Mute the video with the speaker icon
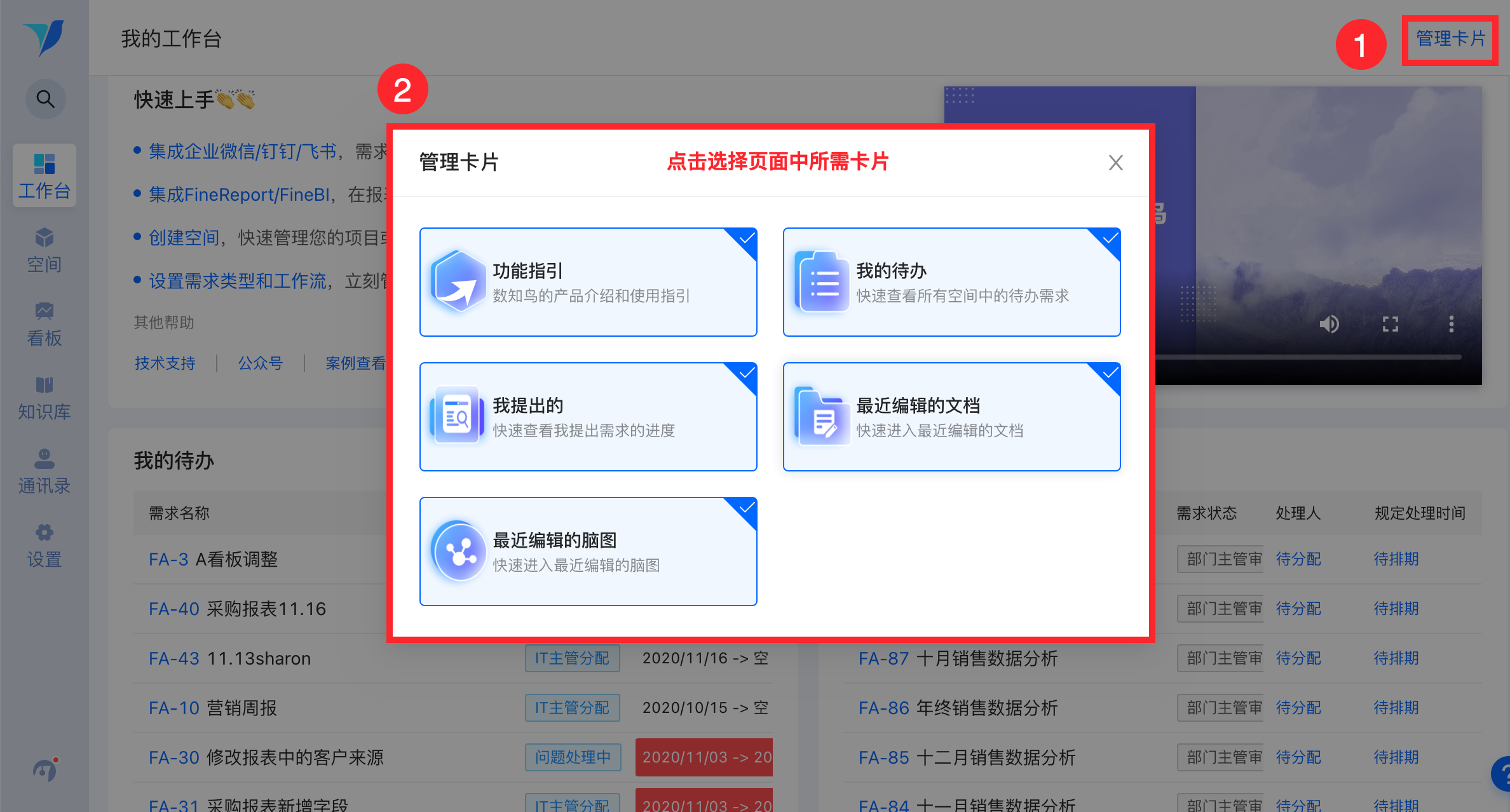The width and height of the screenshot is (1510, 812). pyautogui.click(x=1329, y=324)
